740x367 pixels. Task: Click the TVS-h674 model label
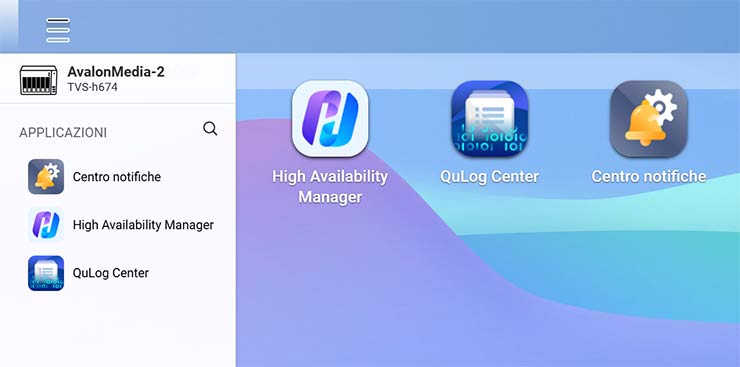pyautogui.click(x=92, y=87)
